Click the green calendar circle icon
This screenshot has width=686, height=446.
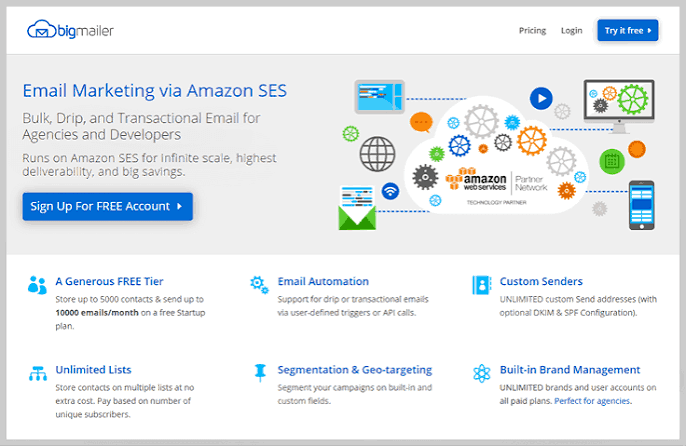tap(612, 162)
